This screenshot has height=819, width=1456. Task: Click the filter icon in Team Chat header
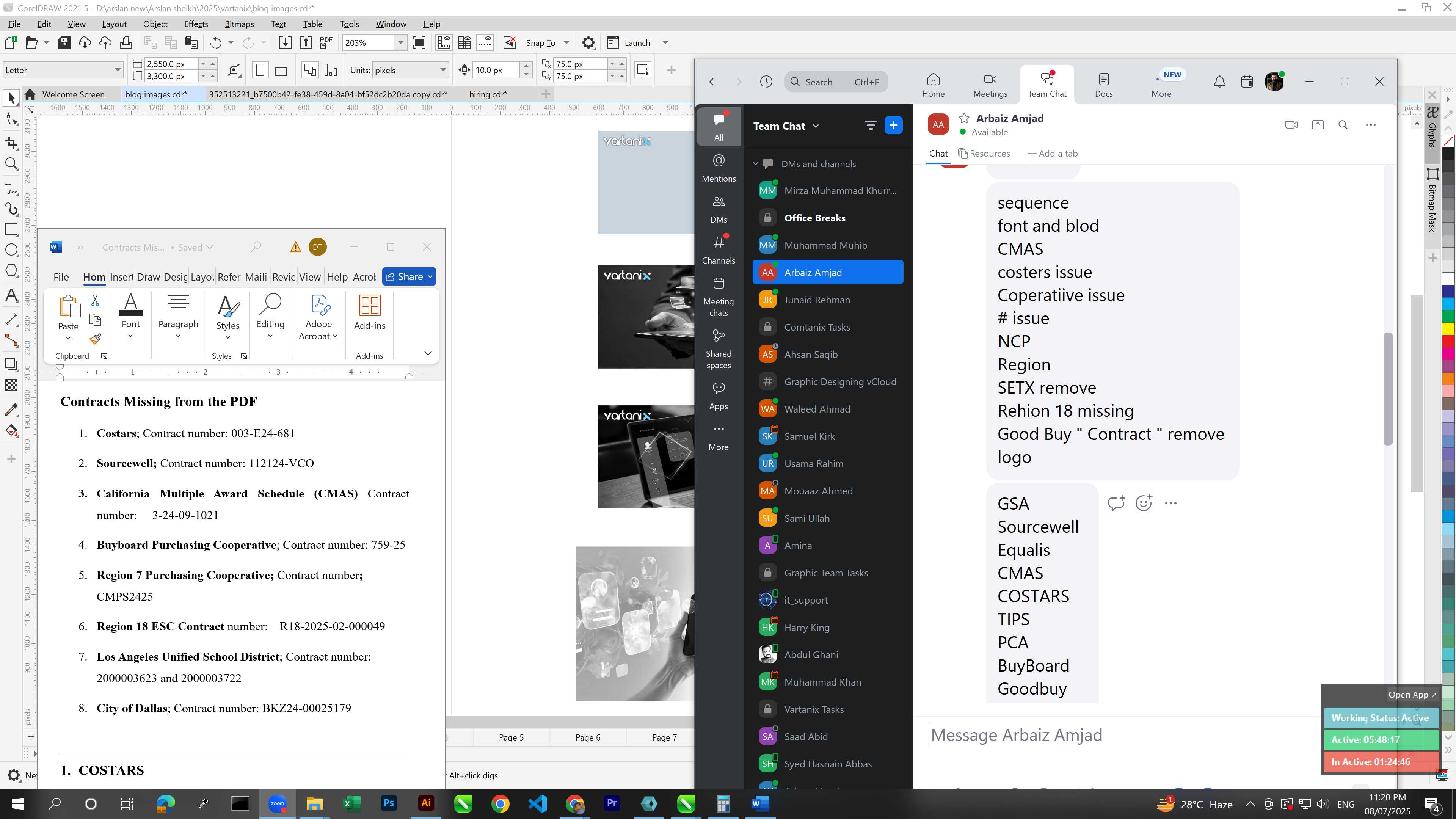[x=871, y=126]
